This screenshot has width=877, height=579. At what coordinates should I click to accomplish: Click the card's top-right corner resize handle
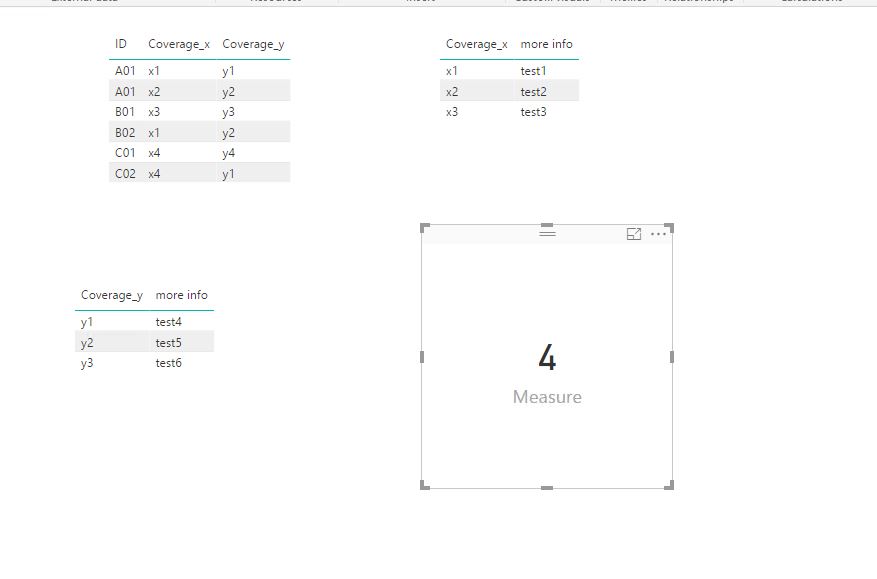pos(669,228)
